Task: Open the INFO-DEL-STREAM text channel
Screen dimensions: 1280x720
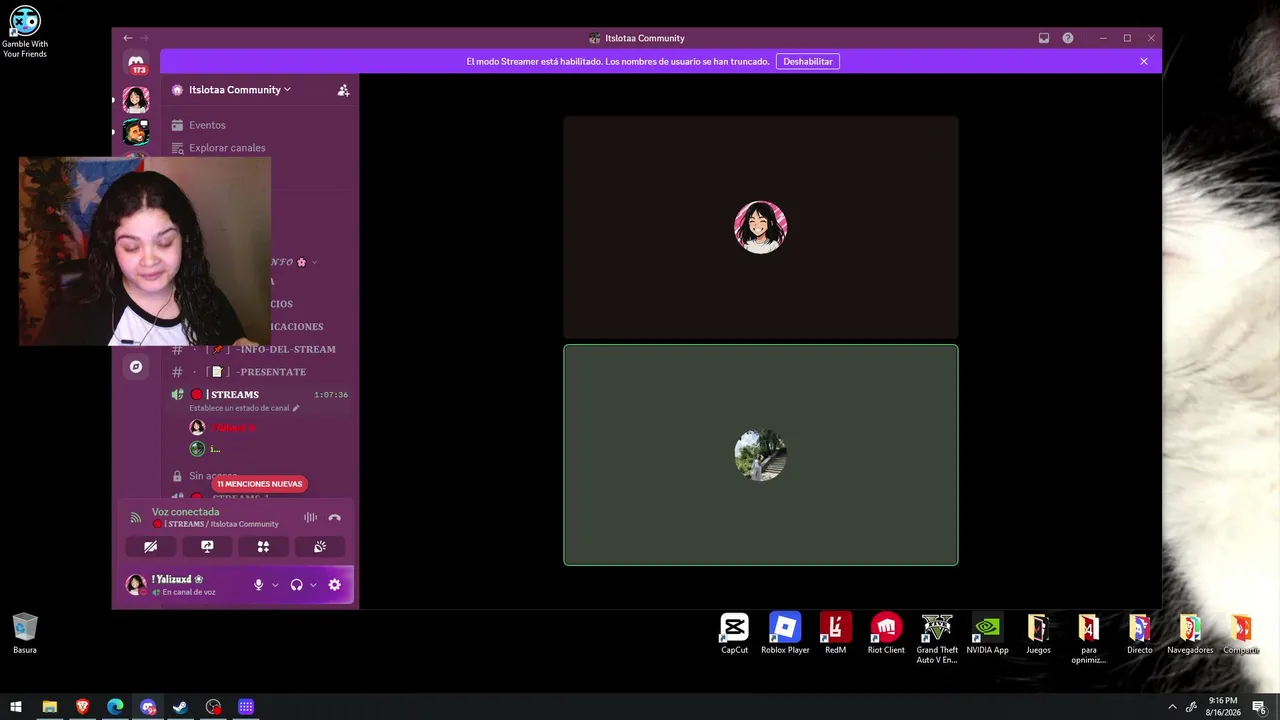Action: click(x=260, y=349)
